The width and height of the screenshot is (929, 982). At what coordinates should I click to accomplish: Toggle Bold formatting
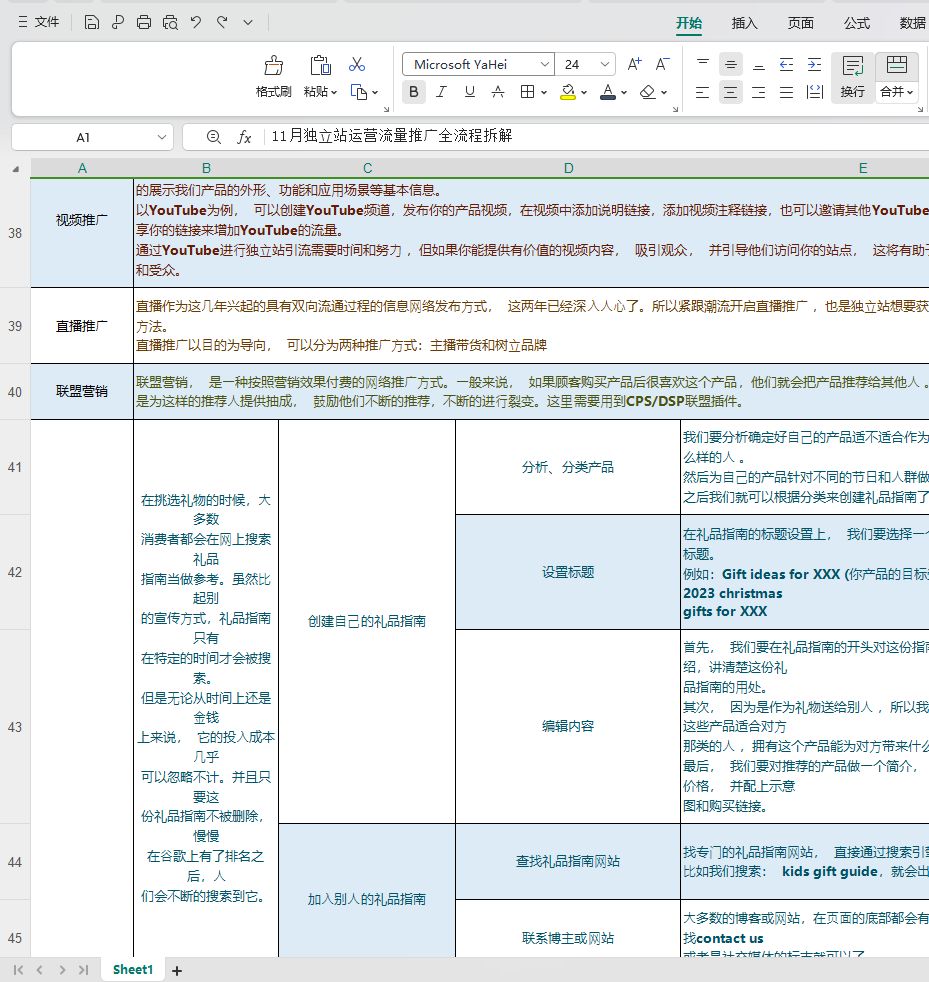pyautogui.click(x=413, y=92)
